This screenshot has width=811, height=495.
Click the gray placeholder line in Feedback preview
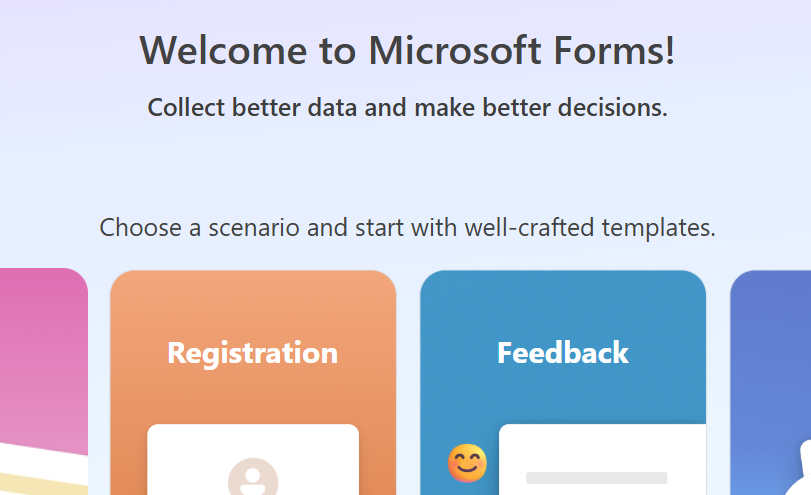coord(596,478)
